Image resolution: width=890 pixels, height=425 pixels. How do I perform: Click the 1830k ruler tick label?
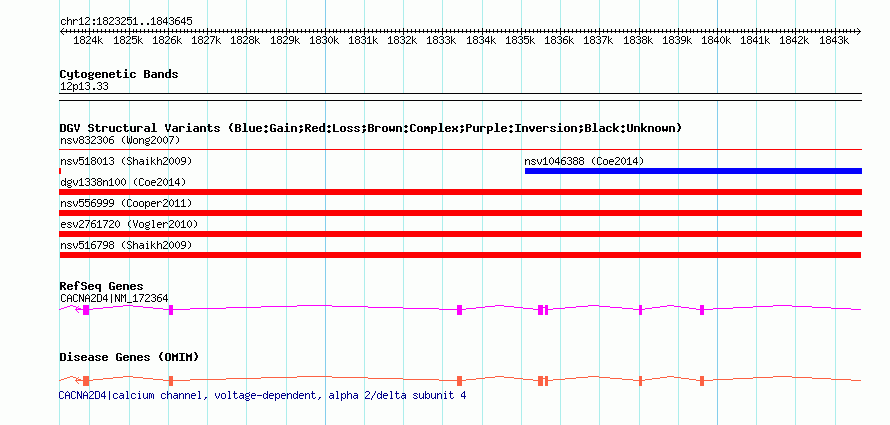324,40
